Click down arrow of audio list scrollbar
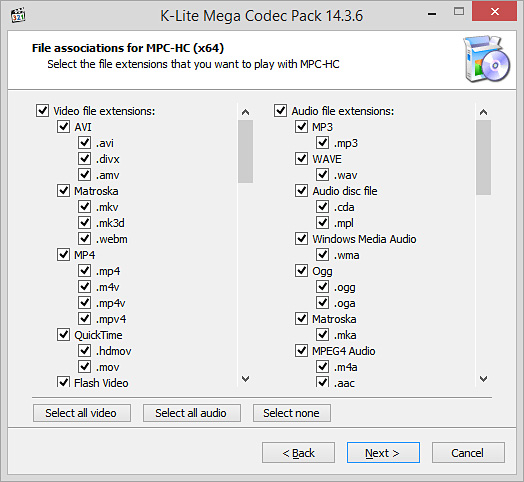Image resolution: width=524 pixels, height=482 pixels. pos(484,379)
